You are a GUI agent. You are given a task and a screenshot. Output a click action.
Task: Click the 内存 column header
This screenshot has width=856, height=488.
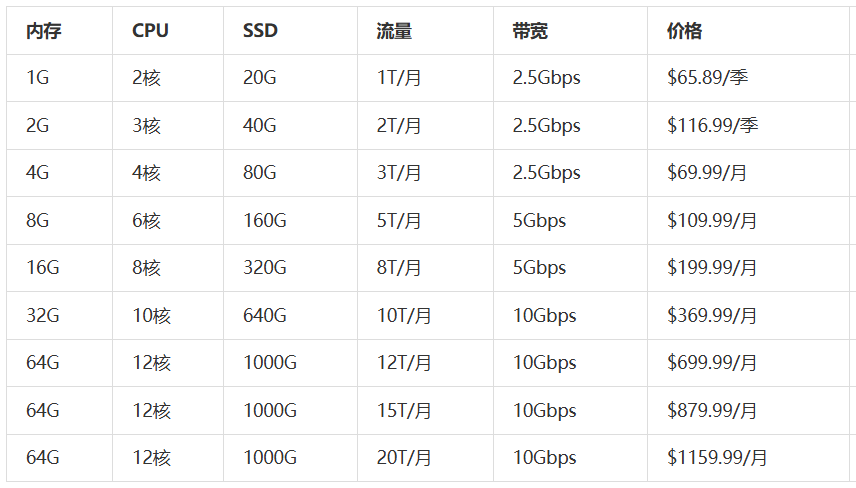click(44, 31)
